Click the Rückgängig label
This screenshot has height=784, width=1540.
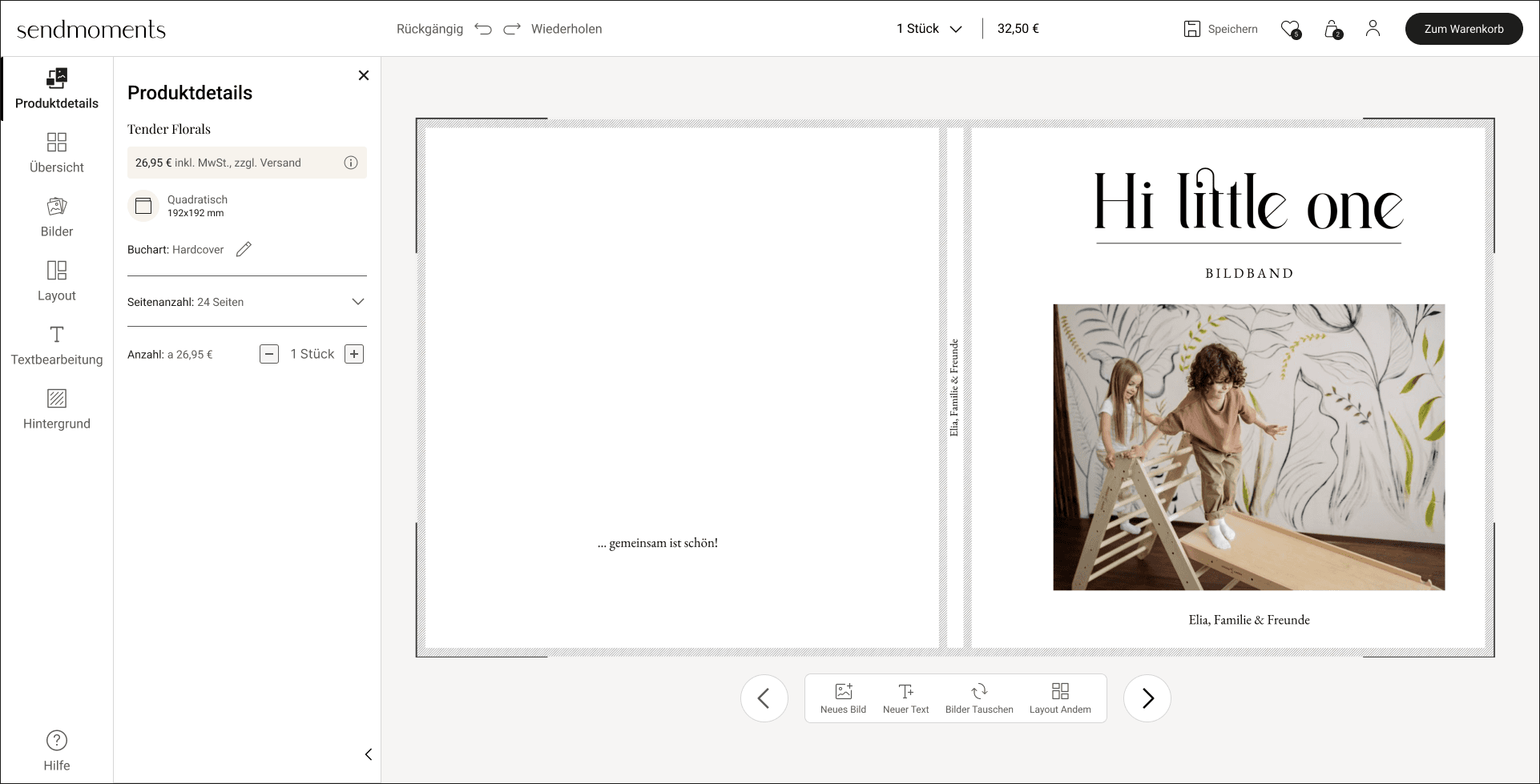(429, 29)
